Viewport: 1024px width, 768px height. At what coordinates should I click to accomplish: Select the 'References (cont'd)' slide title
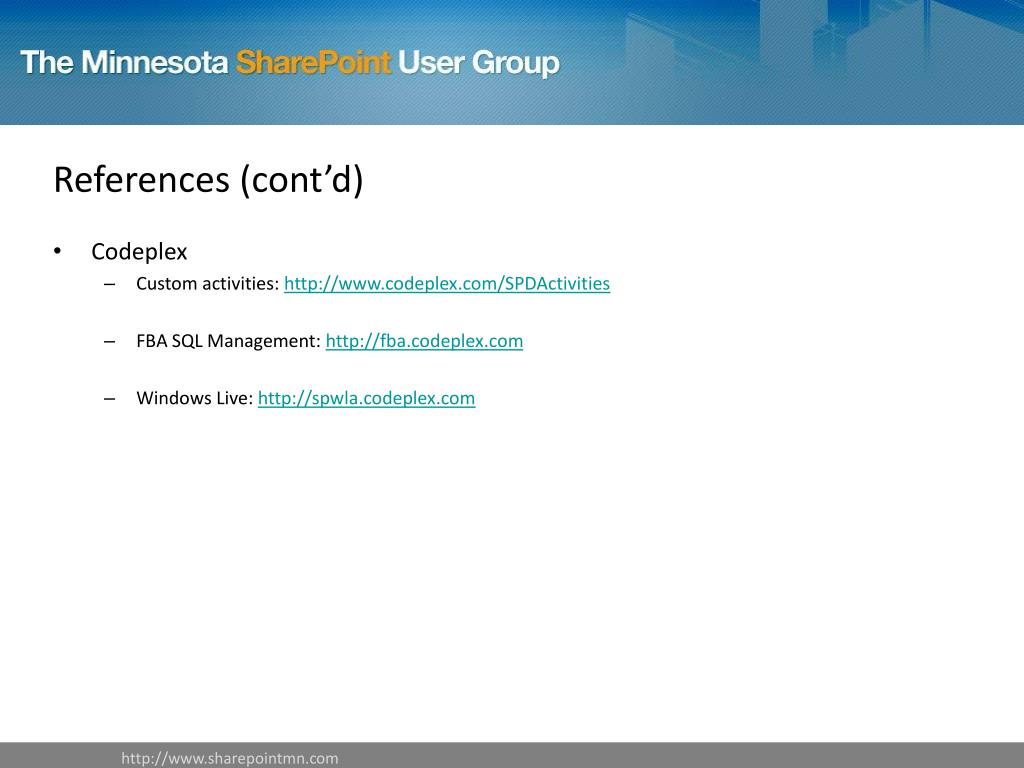pyautogui.click(x=208, y=180)
